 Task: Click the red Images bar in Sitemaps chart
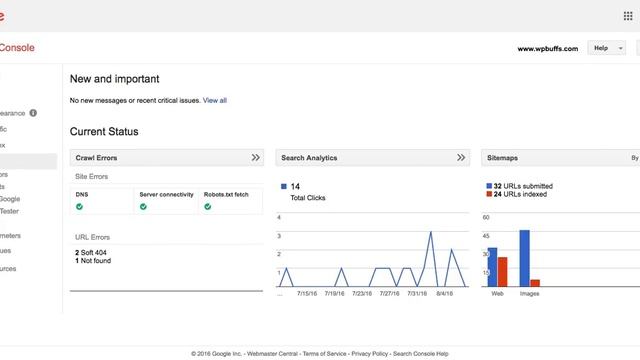[x=535, y=283]
